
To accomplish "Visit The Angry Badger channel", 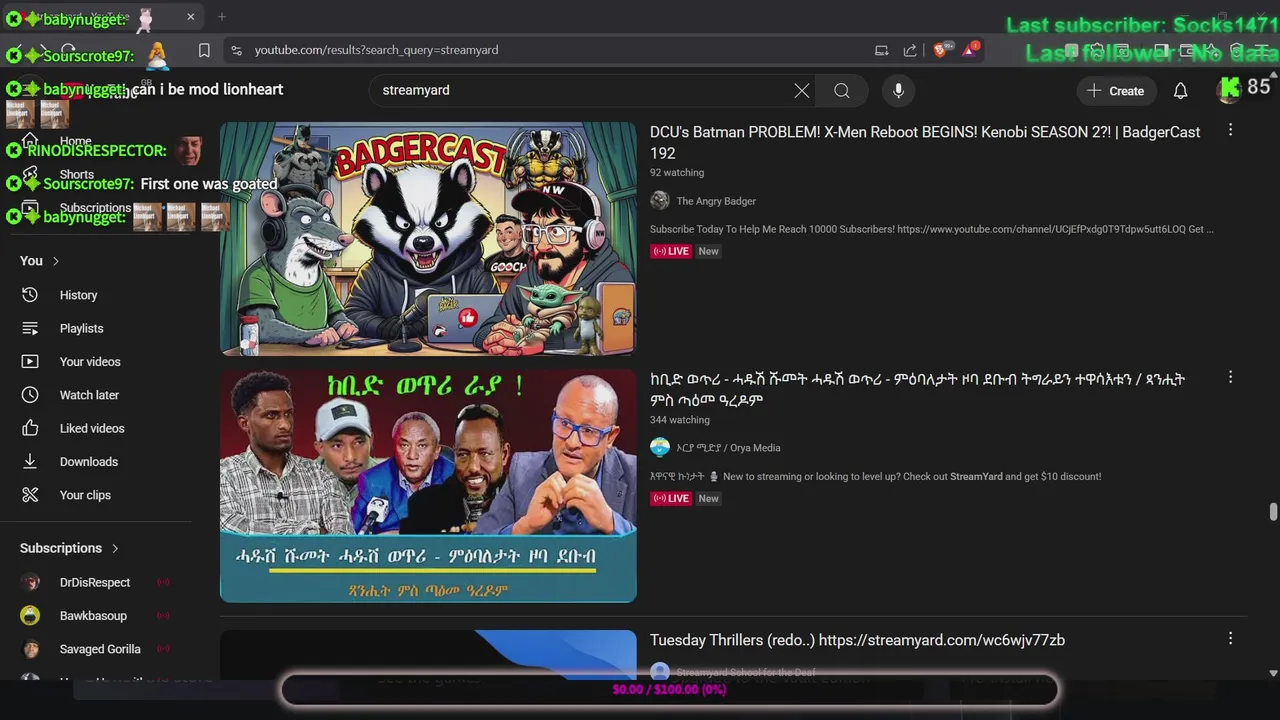I will (x=716, y=201).
